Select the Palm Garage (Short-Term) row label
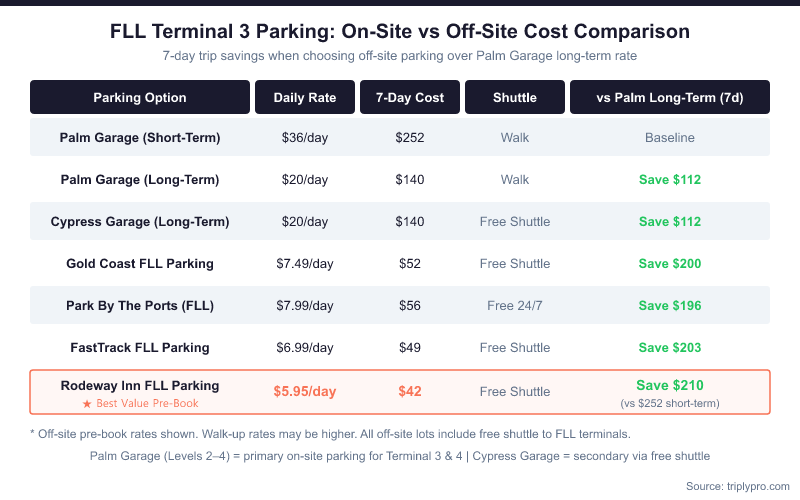 (140, 138)
